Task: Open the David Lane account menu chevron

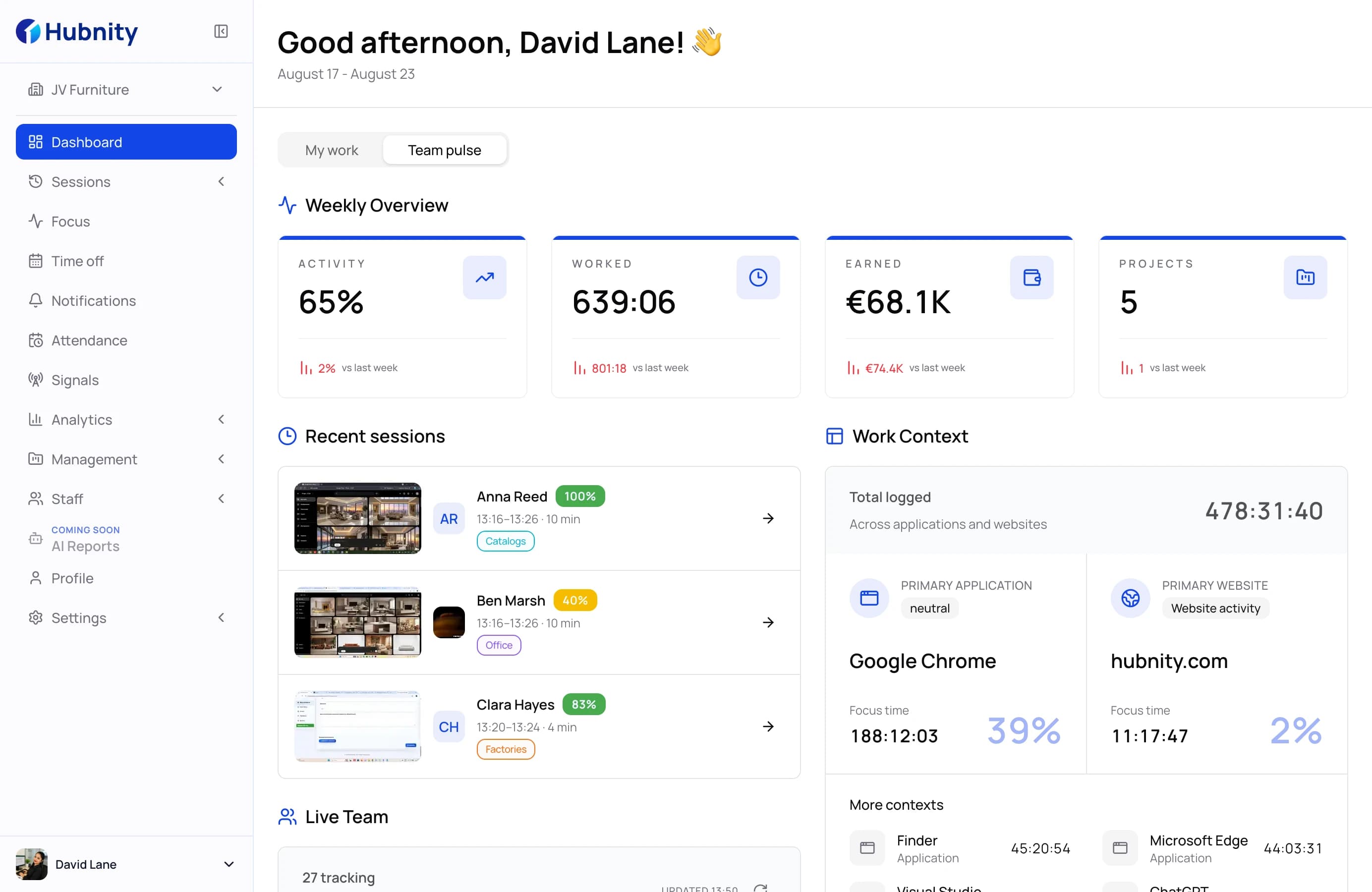Action: click(229, 864)
